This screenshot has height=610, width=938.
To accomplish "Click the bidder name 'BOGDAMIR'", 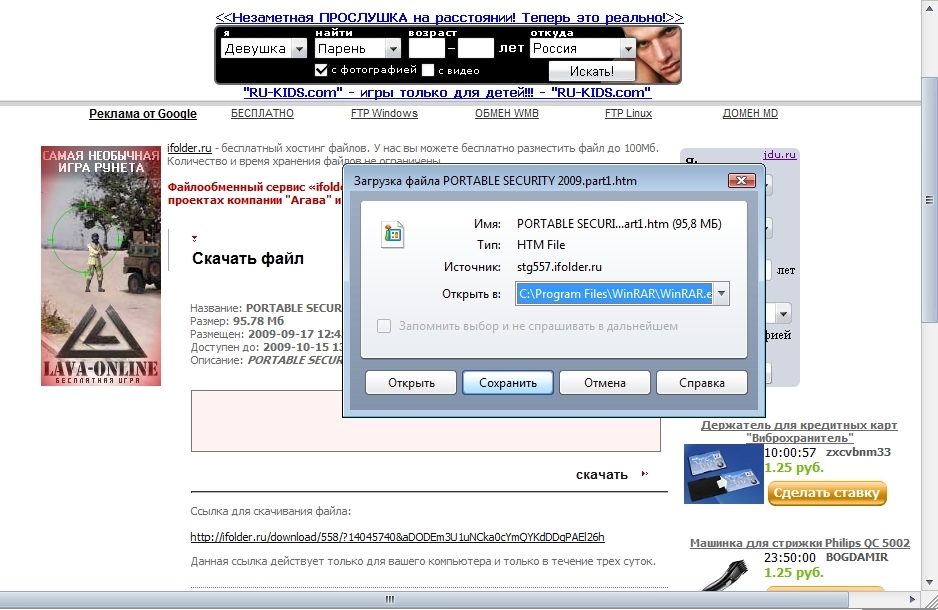I will pos(857,557).
